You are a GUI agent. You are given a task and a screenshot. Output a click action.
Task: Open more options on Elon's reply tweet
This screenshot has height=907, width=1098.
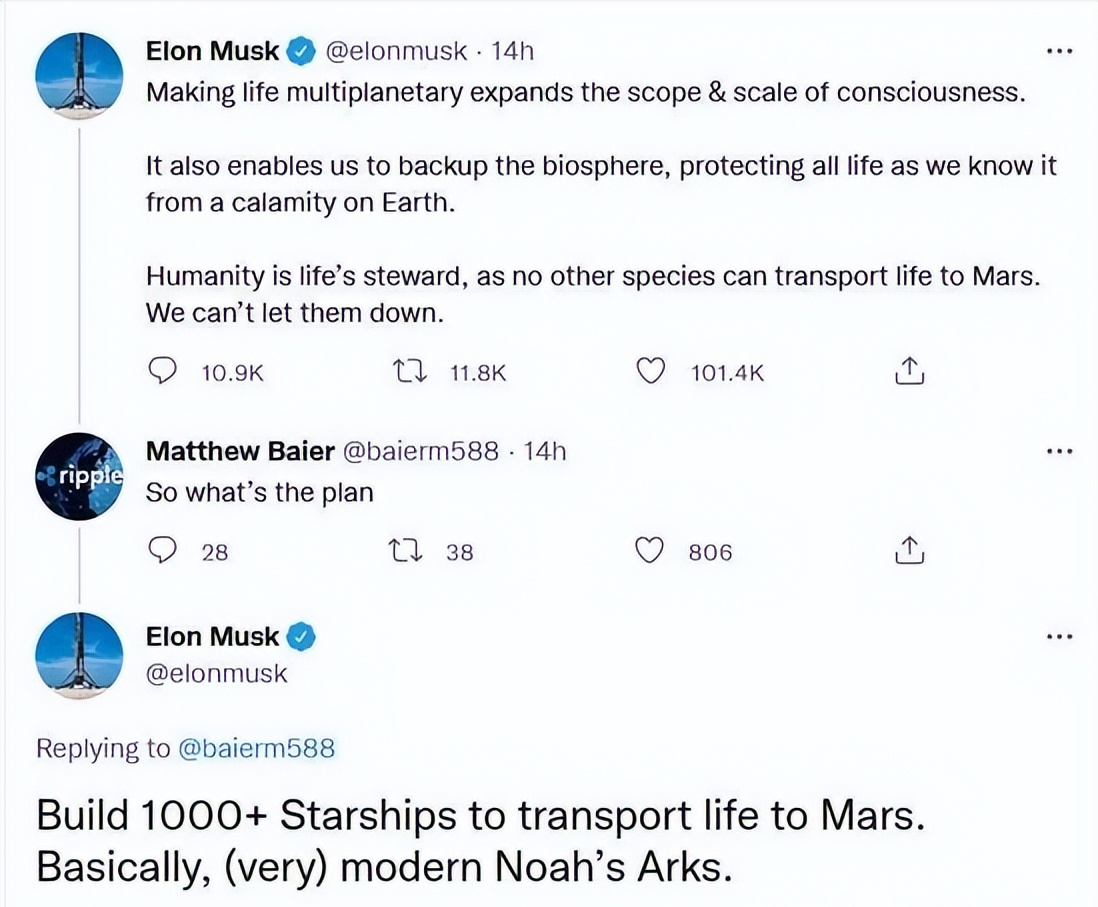click(x=1059, y=637)
